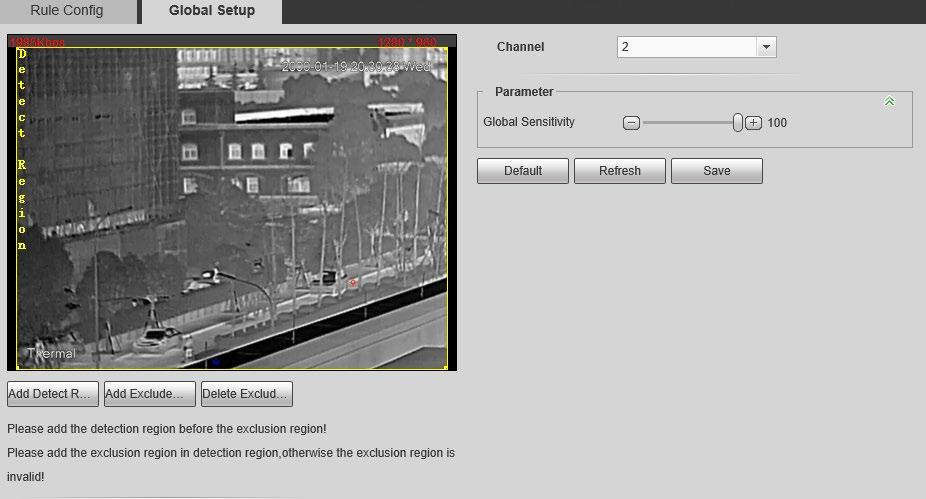Click the detection-before-exclusion hint text
Screen dimensions: 926x499
167,429
